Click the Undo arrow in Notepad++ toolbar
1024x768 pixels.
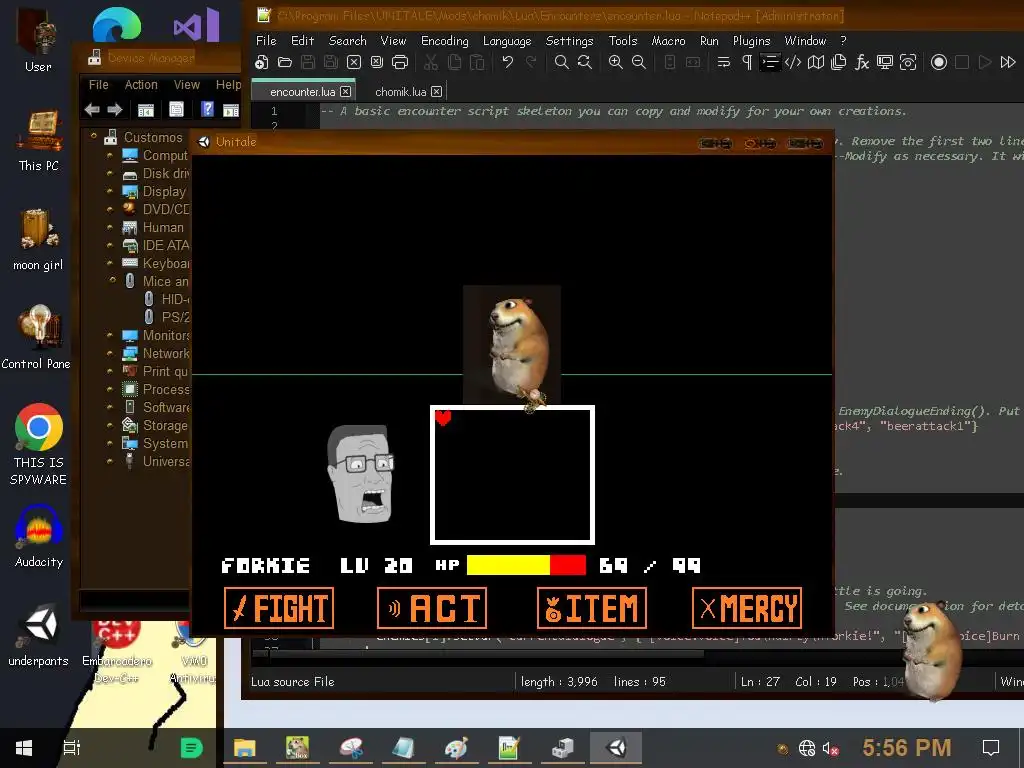(x=507, y=62)
